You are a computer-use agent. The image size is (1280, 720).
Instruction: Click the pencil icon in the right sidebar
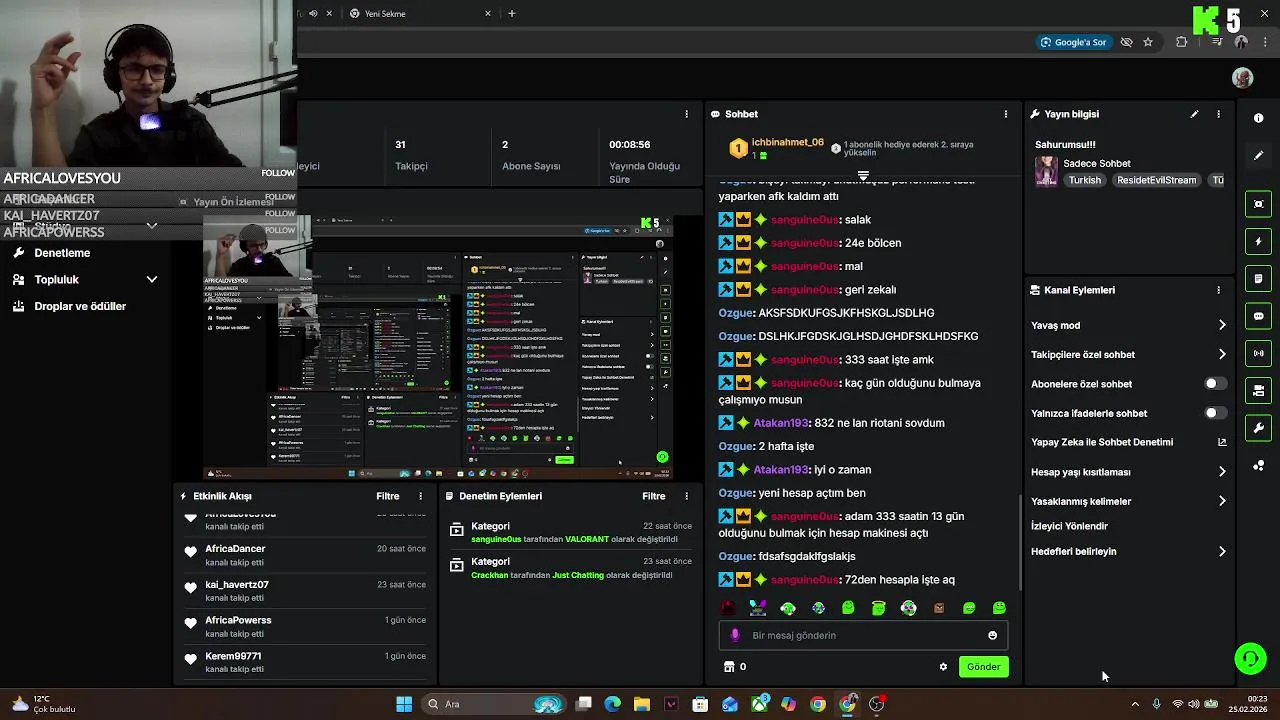pos(1258,156)
